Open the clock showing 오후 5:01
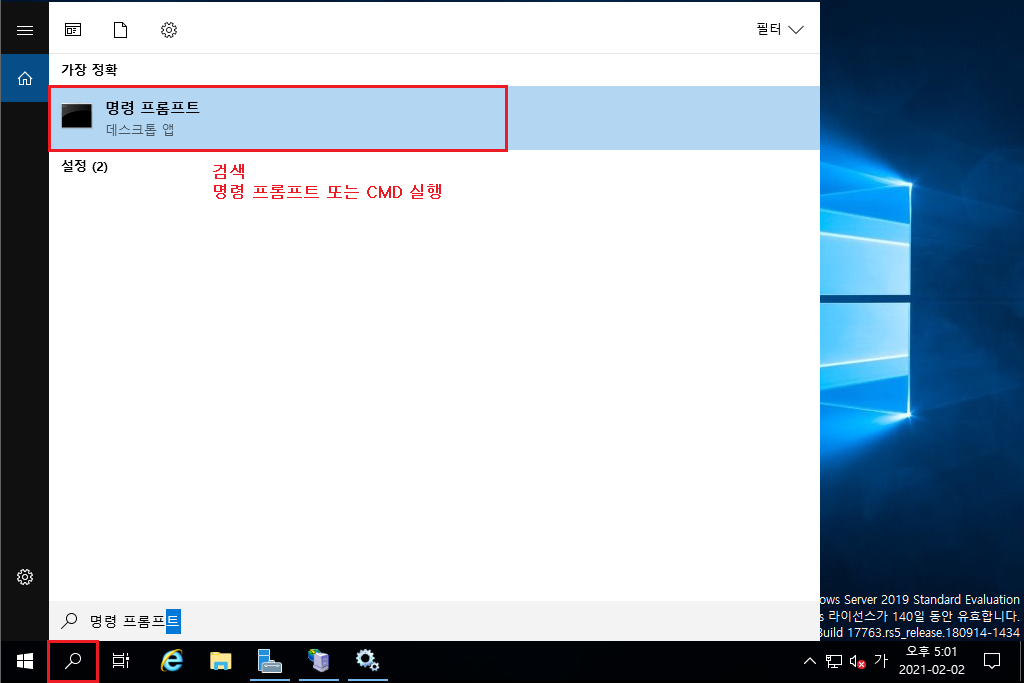Image resolution: width=1024 pixels, height=683 pixels. 931,661
